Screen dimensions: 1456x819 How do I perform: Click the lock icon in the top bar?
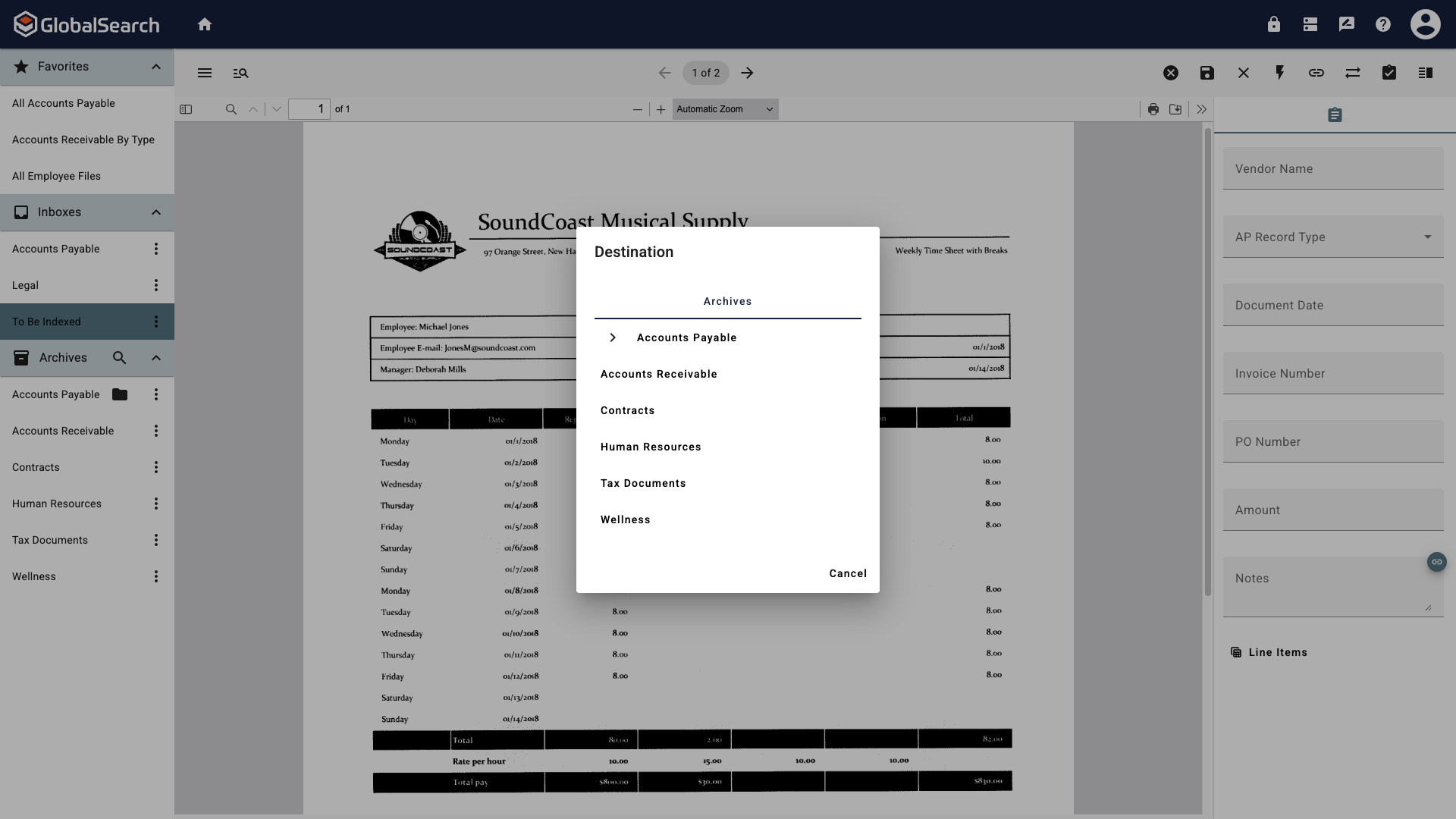(x=1274, y=24)
